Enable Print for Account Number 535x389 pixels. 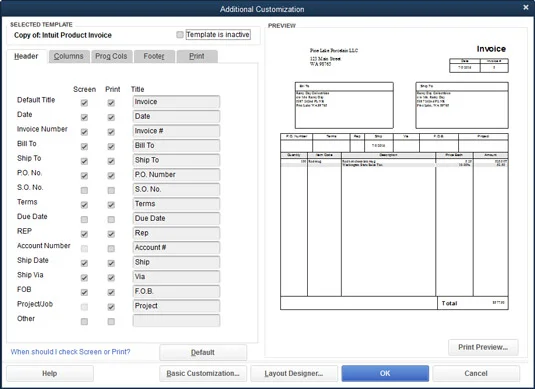pyautogui.click(x=111, y=249)
